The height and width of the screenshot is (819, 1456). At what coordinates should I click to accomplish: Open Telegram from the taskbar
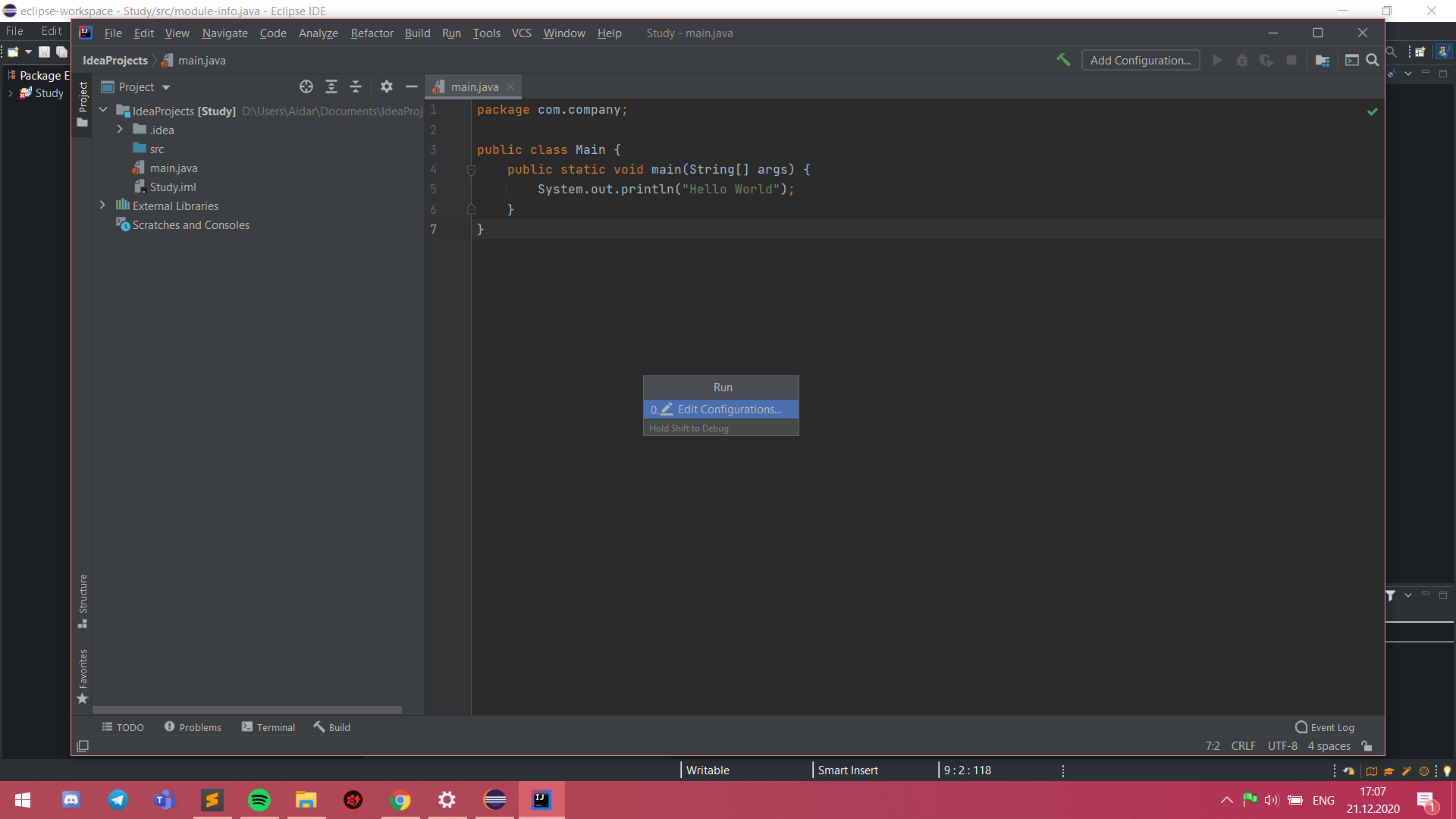tap(118, 800)
